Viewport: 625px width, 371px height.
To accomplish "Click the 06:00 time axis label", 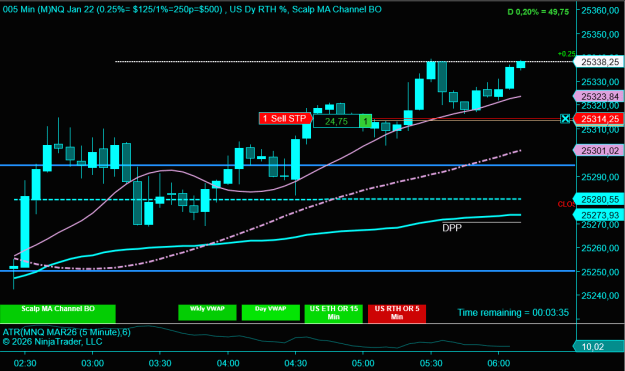I will coord(498,363).
